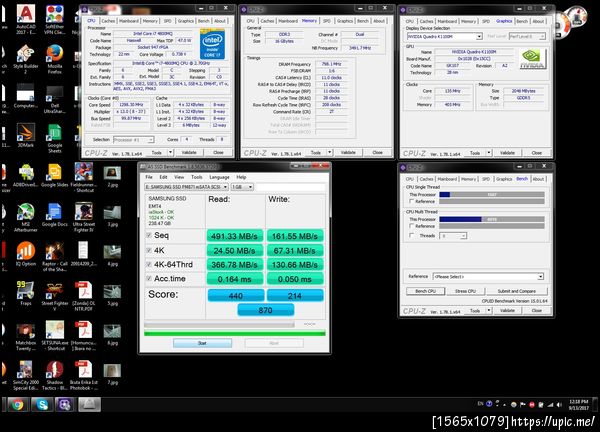
Task: Open the Perf Level dropdown in Graphics window
Action: coord(527,36)
